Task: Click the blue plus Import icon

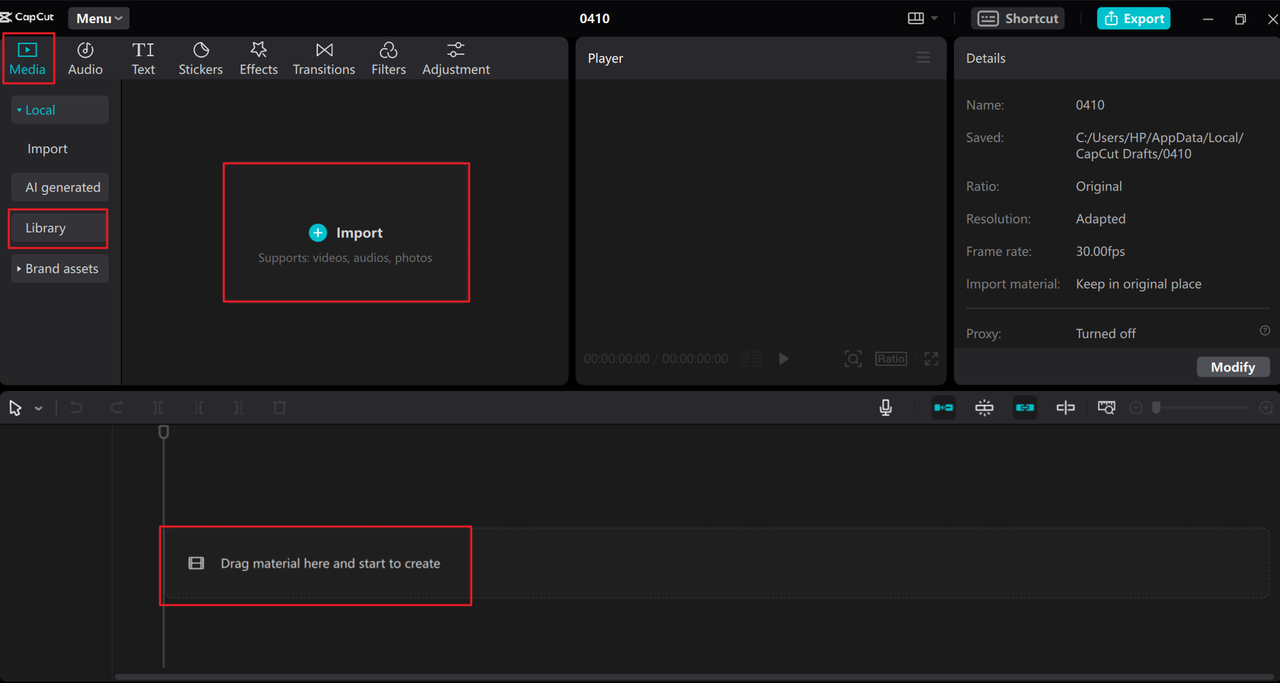Action: click(318, 232)
